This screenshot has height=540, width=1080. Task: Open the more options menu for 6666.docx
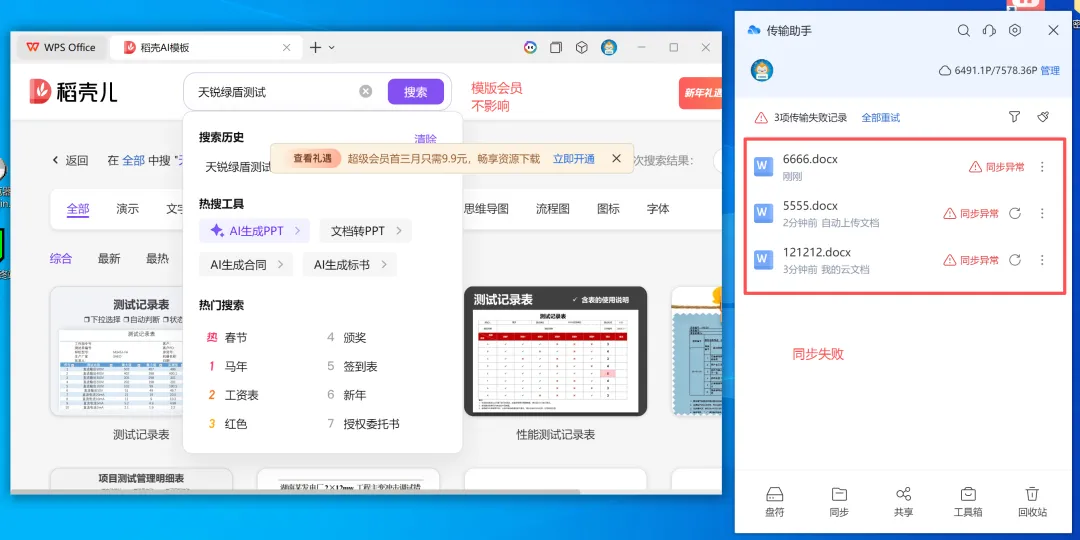pyautogui.click(x=1042, y=167)
